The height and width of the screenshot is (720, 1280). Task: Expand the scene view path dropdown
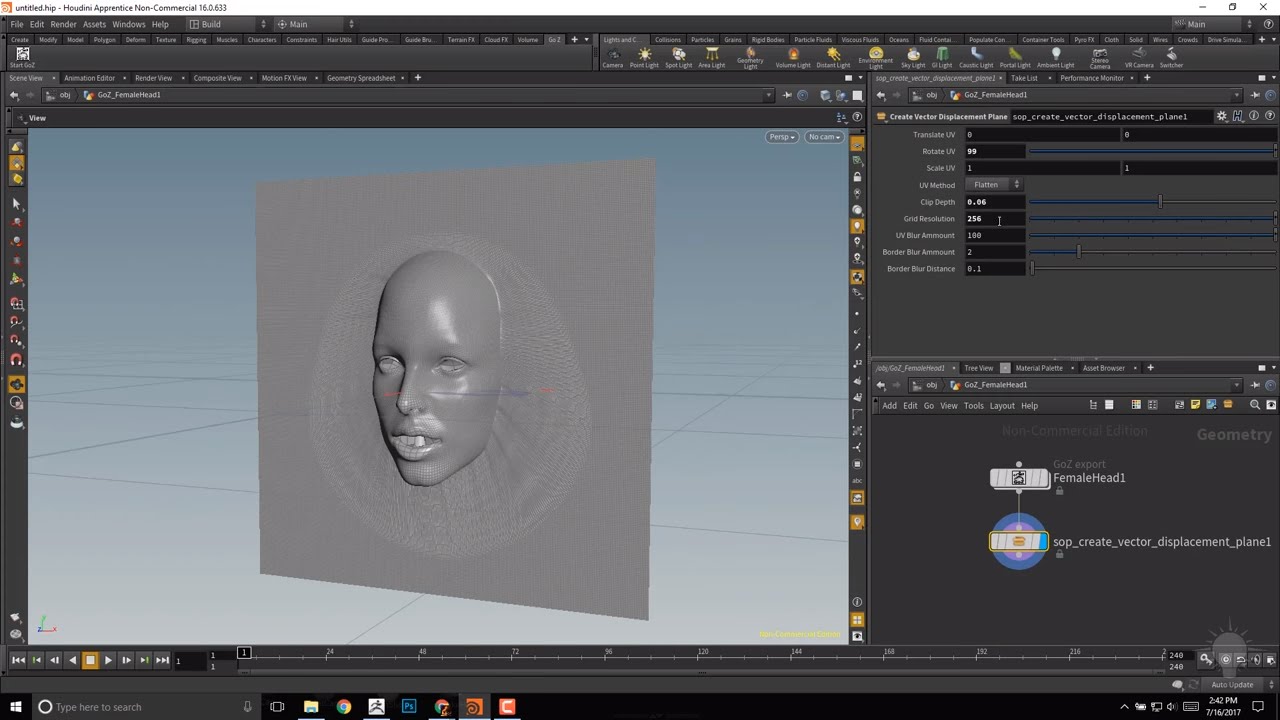(x=769, y=95)
